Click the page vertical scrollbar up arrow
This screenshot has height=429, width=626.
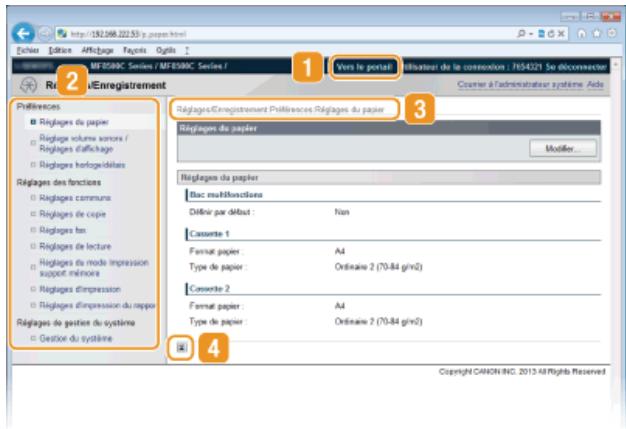(616, 64)
